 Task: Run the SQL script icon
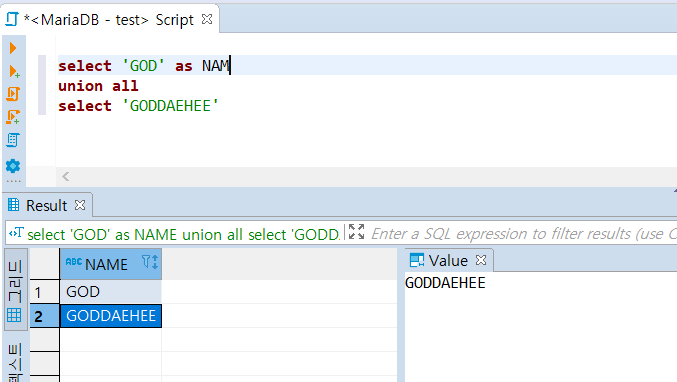coord(13,94)
